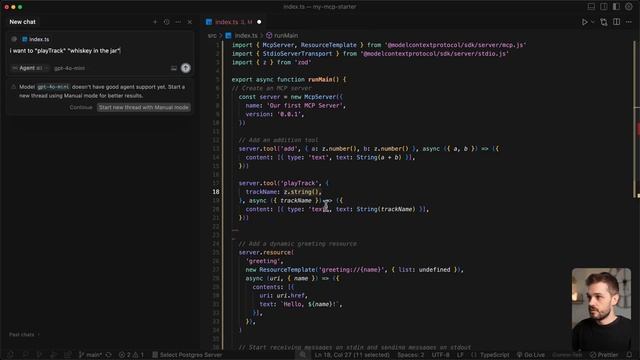Open changes compare icon in editor toolbar
Viewport: 640px width, 360px height.
tap(604, 22)
